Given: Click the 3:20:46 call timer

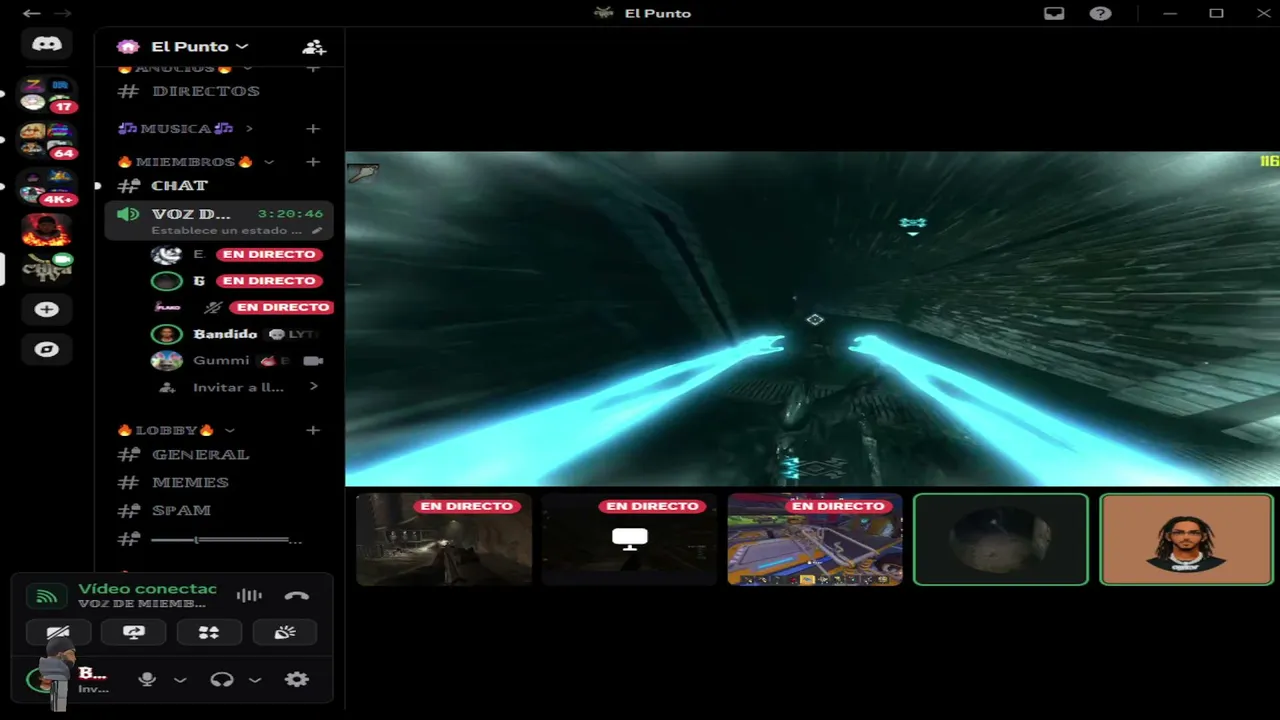Looking at the screenshot, I should [290, 214].
